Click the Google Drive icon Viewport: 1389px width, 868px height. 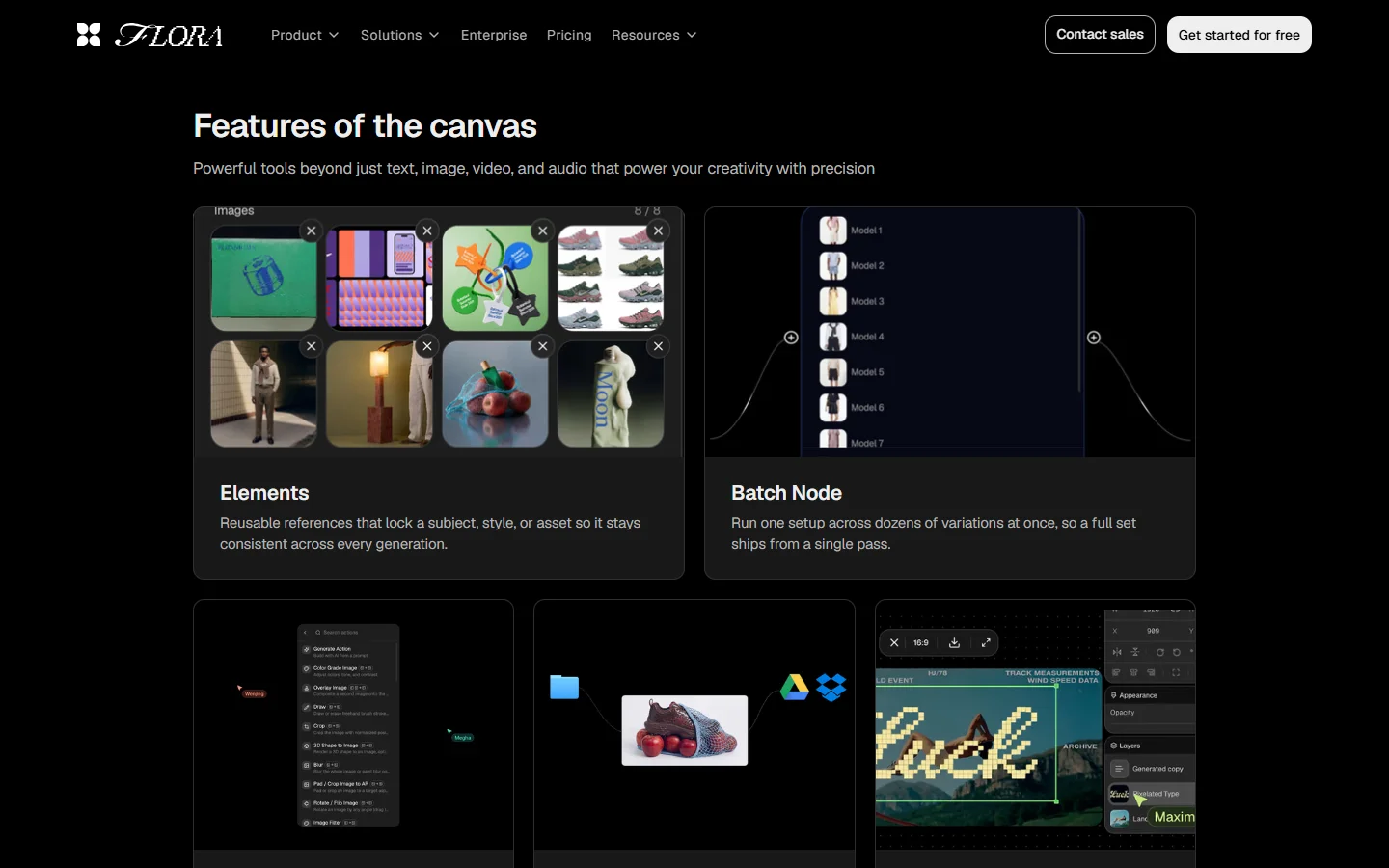click(x=795, y=687)
